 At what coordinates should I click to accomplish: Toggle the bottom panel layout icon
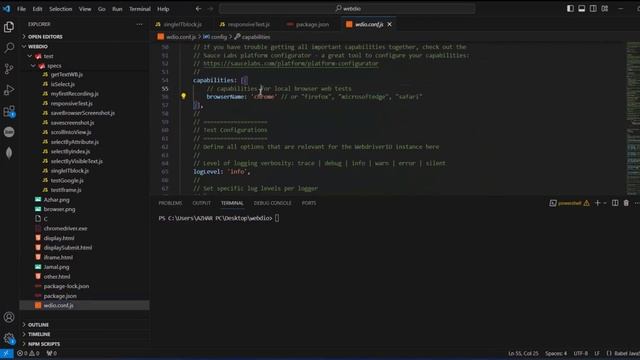pyautogui.click(x=582, y=9)
